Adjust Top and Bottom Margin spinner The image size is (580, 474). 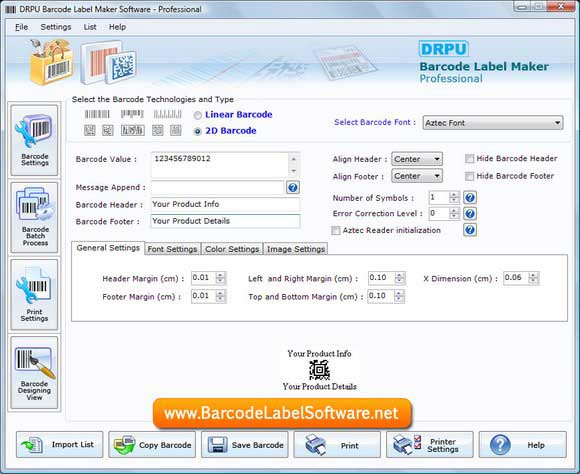click(x=399, y=296)
